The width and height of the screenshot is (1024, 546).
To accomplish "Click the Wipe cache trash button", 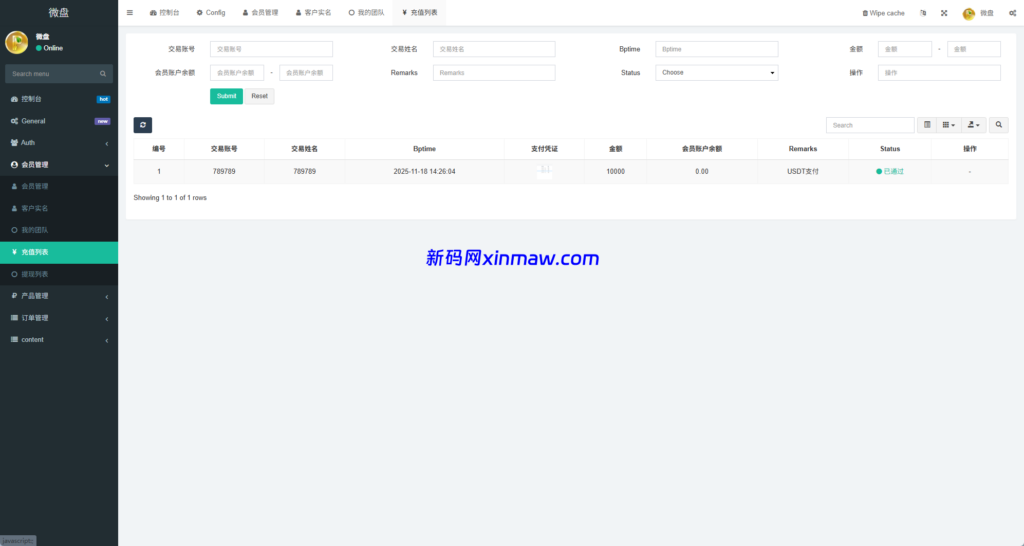I will click(x=883, y=13).
